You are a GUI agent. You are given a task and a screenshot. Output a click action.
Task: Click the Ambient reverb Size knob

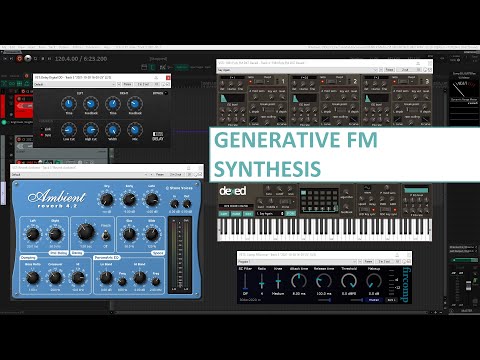pos(129,234)
